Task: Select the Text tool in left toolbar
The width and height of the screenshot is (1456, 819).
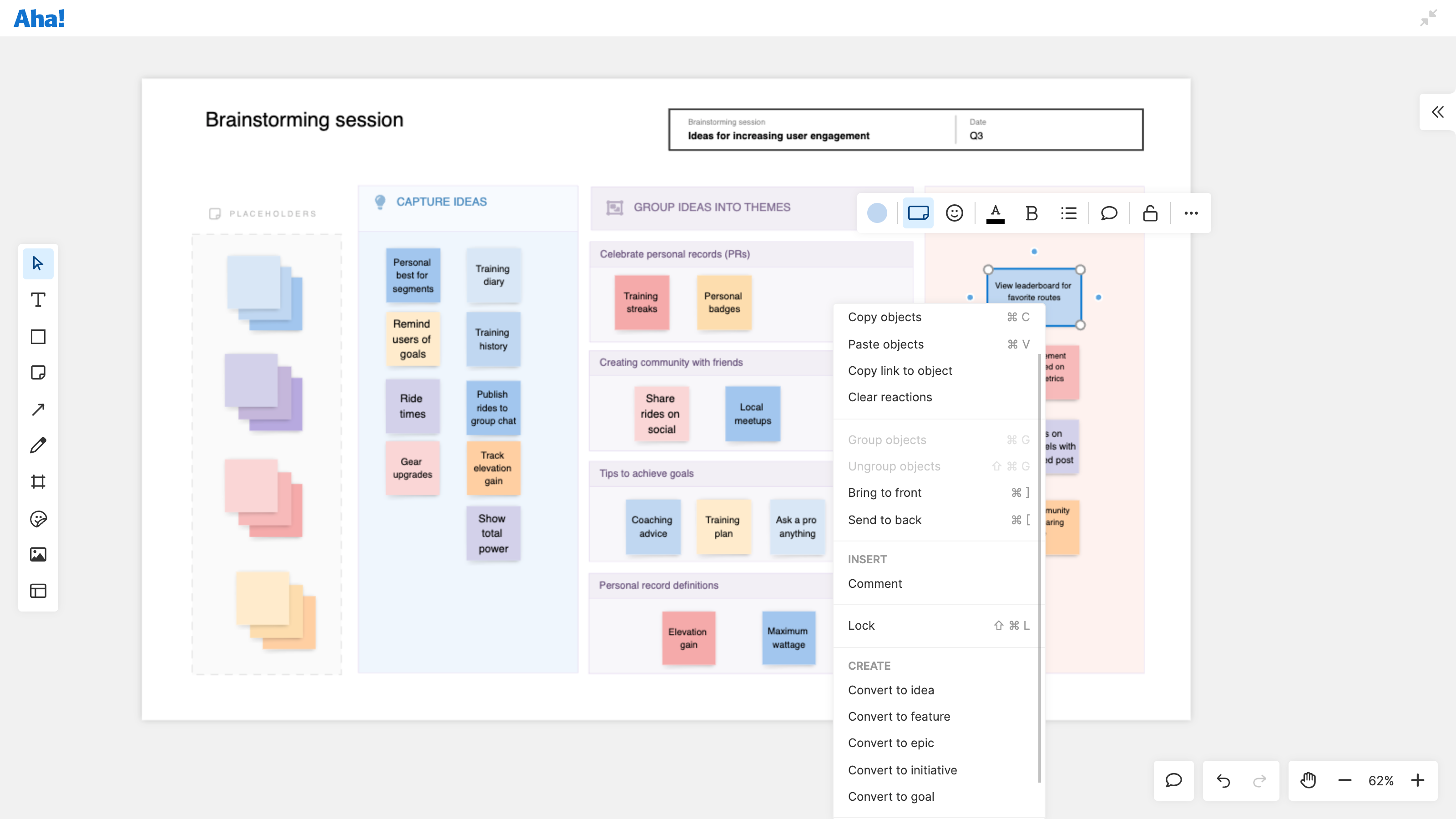Action: [x=38, y=299]
